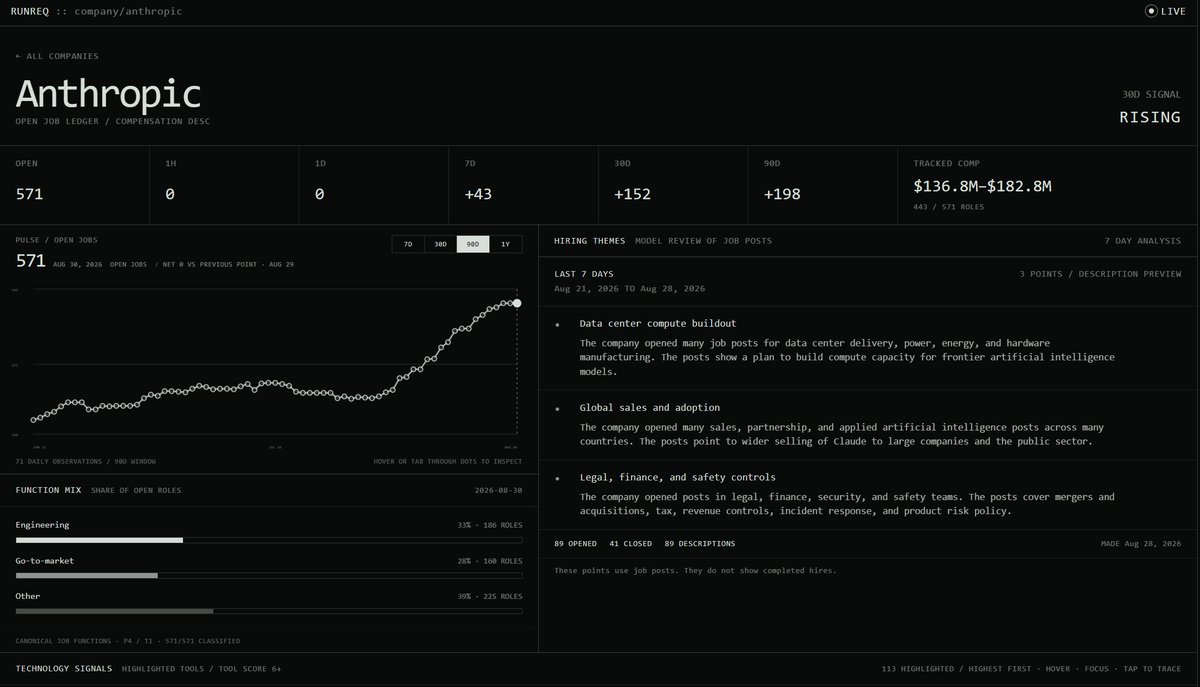
Task: Click the Engineering function label
Action: [x=42, y=525]
